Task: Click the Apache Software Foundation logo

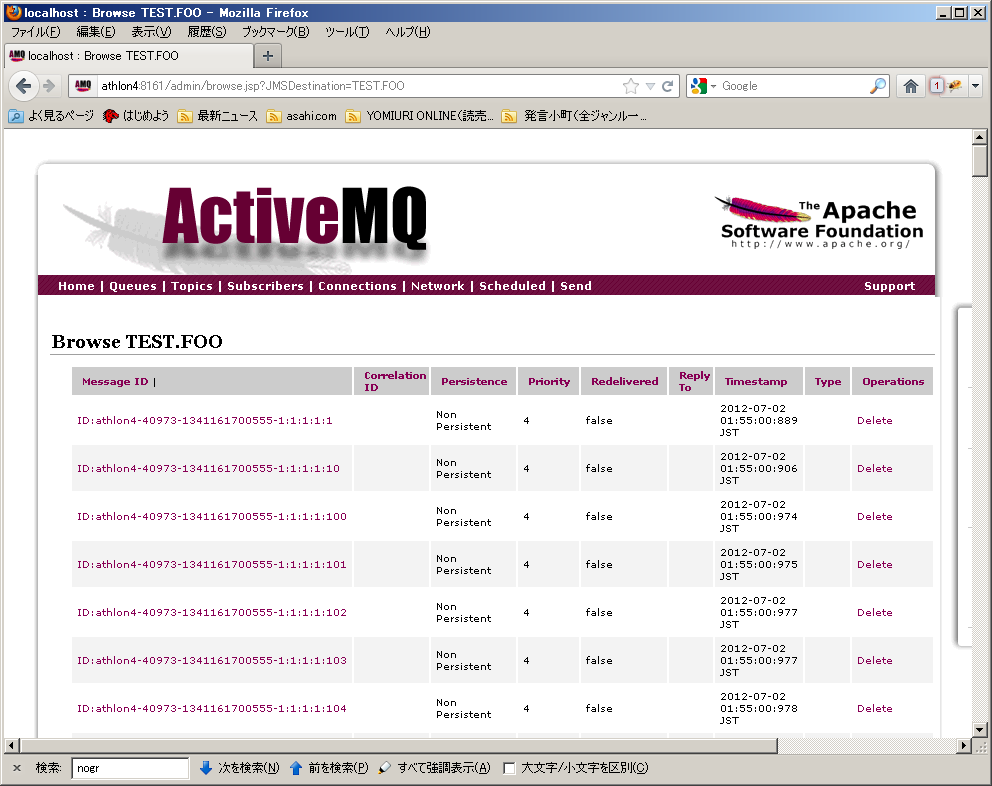Action: click(820, 221)
